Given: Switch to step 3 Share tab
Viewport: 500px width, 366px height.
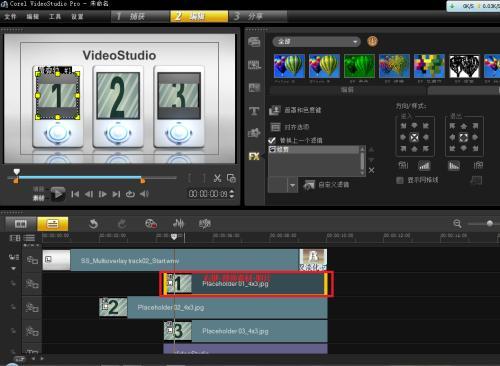Looking at the screenshot, I should click(x=258, y=16).
